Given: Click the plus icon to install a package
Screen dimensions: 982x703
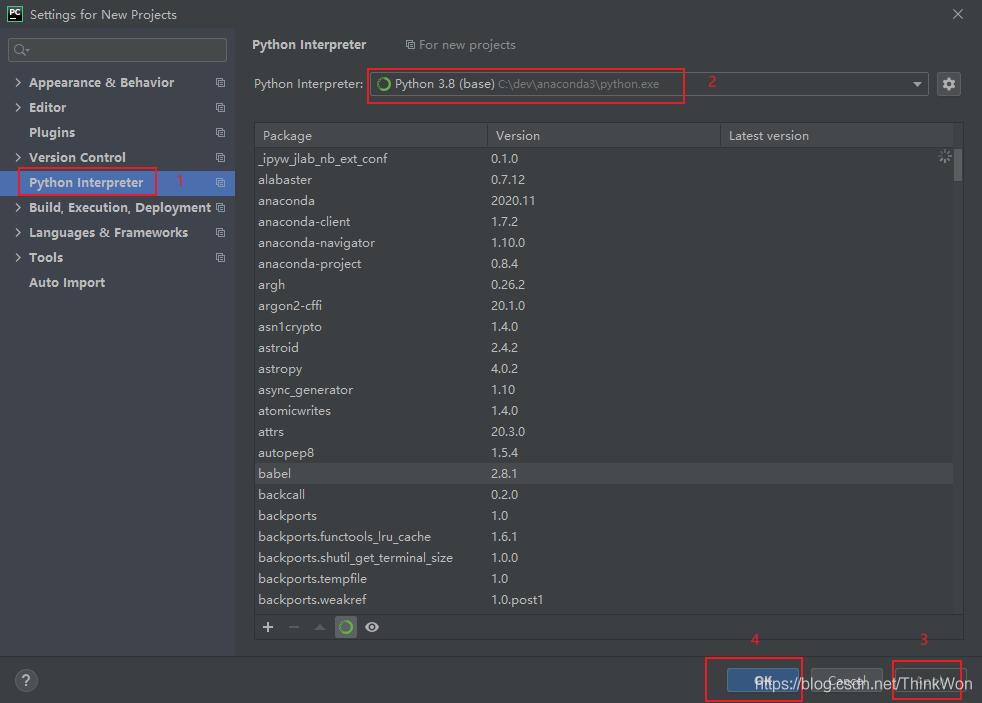Looking at the screenshot, I should 268,627.
